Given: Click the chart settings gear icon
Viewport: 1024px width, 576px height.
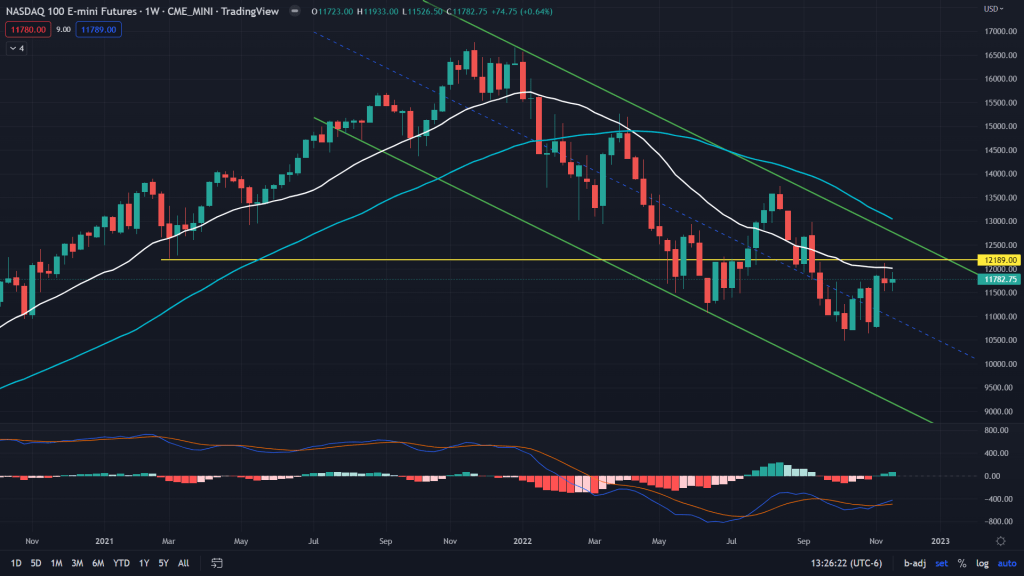Looking at the screenshot, I should (x=1000, y=540).
